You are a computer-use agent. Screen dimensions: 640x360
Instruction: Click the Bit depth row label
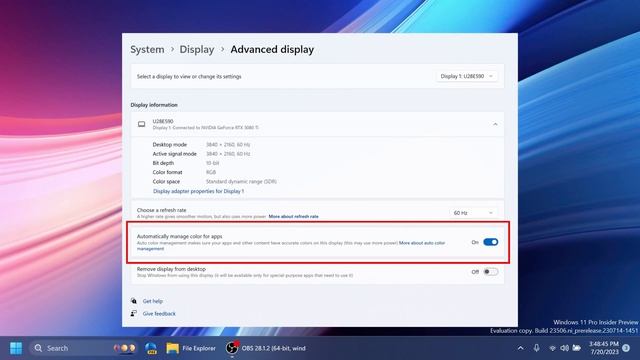[x=163, y=163]
